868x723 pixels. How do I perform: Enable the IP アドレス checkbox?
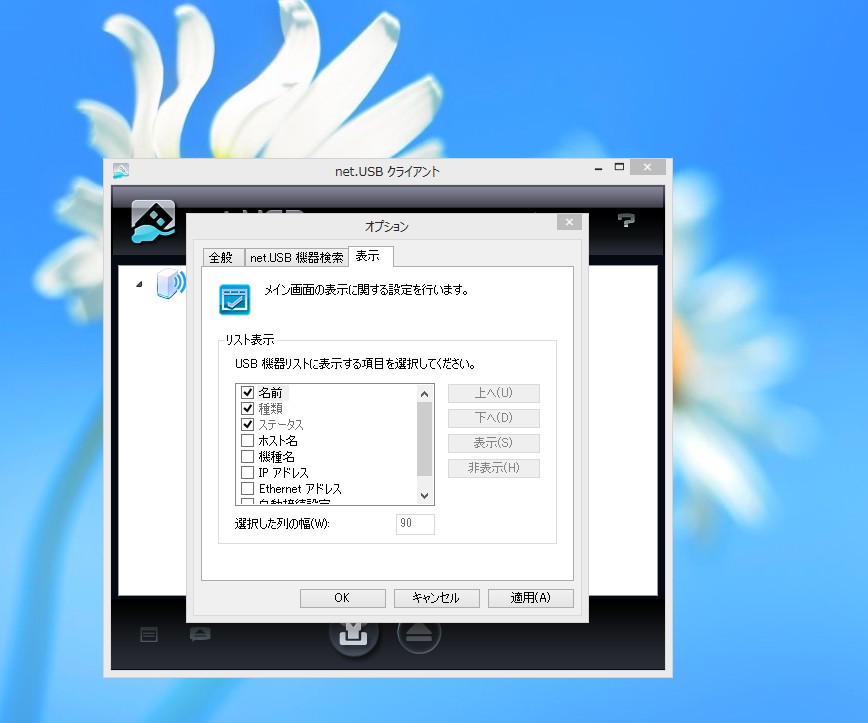click(x=247, y=473)
